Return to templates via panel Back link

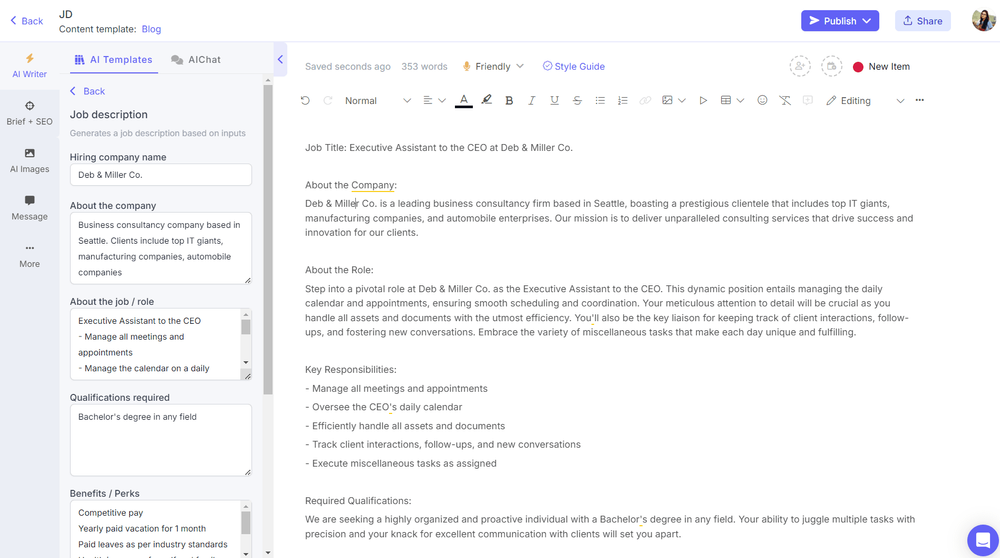point(87,91)
